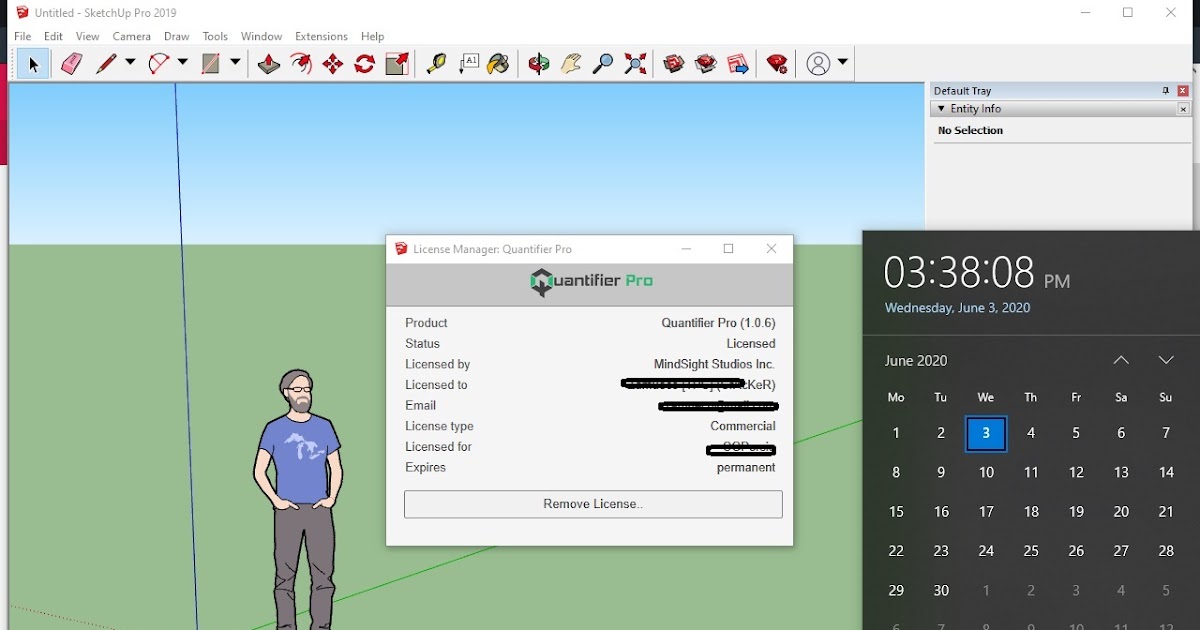Select June 15 in the calendar
Screen dimensions: 1200x630
(x=896, y=511)
